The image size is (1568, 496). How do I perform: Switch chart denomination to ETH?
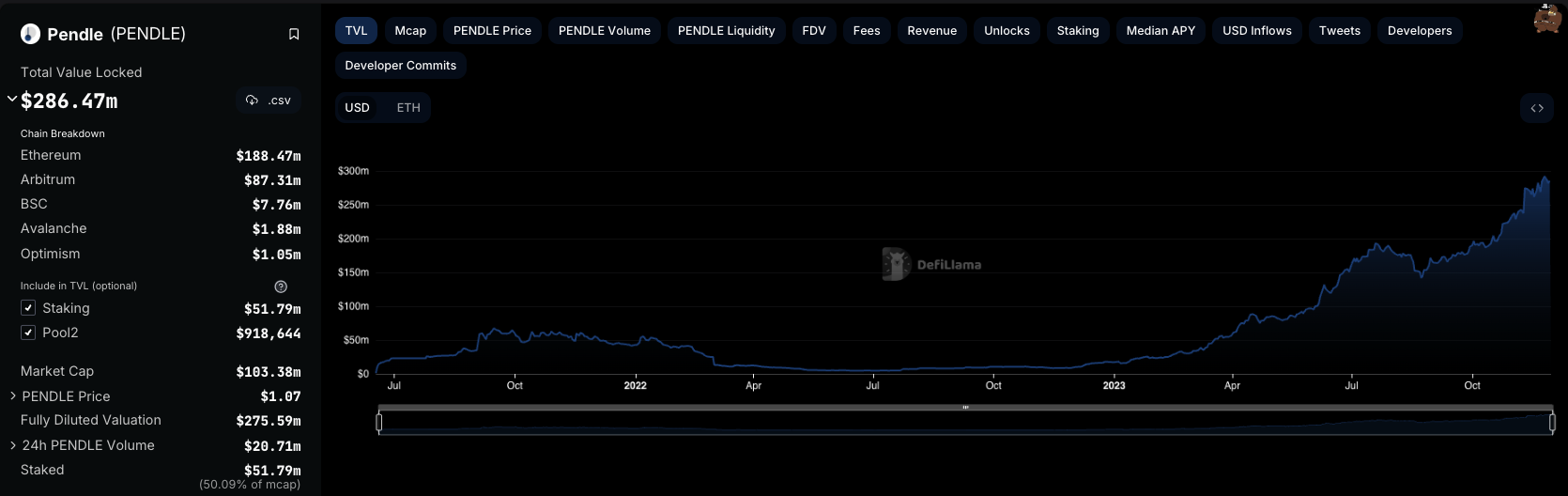408,108
